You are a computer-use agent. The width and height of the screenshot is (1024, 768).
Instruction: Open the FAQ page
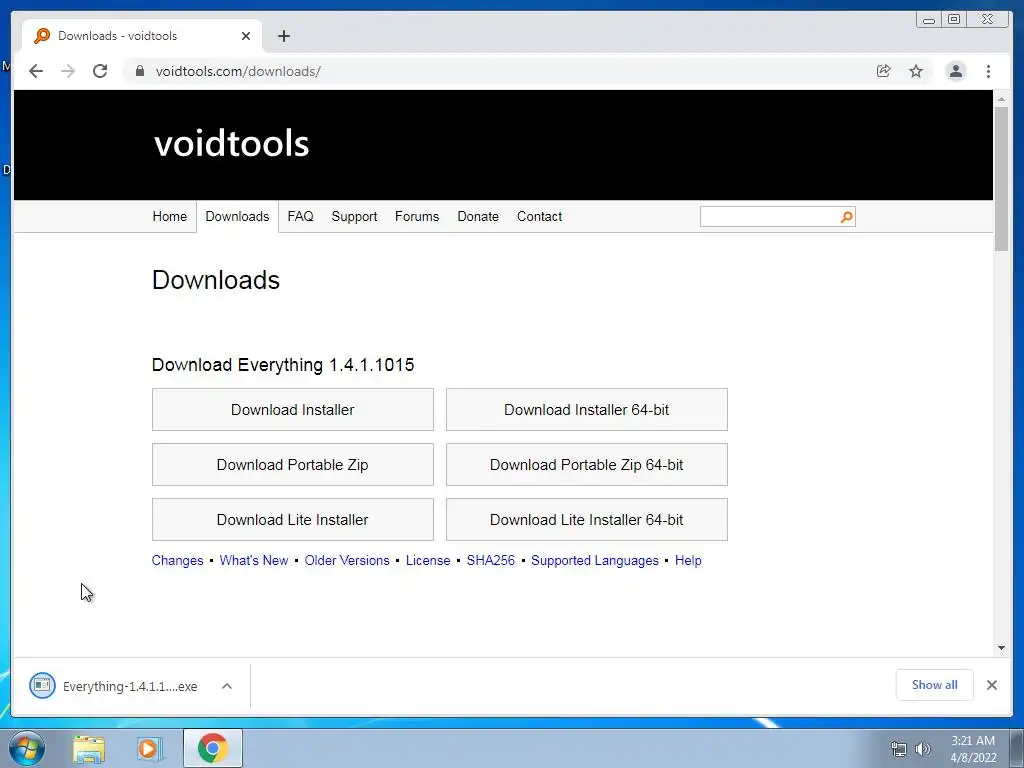pyautogui.click(x=300, y=216)
